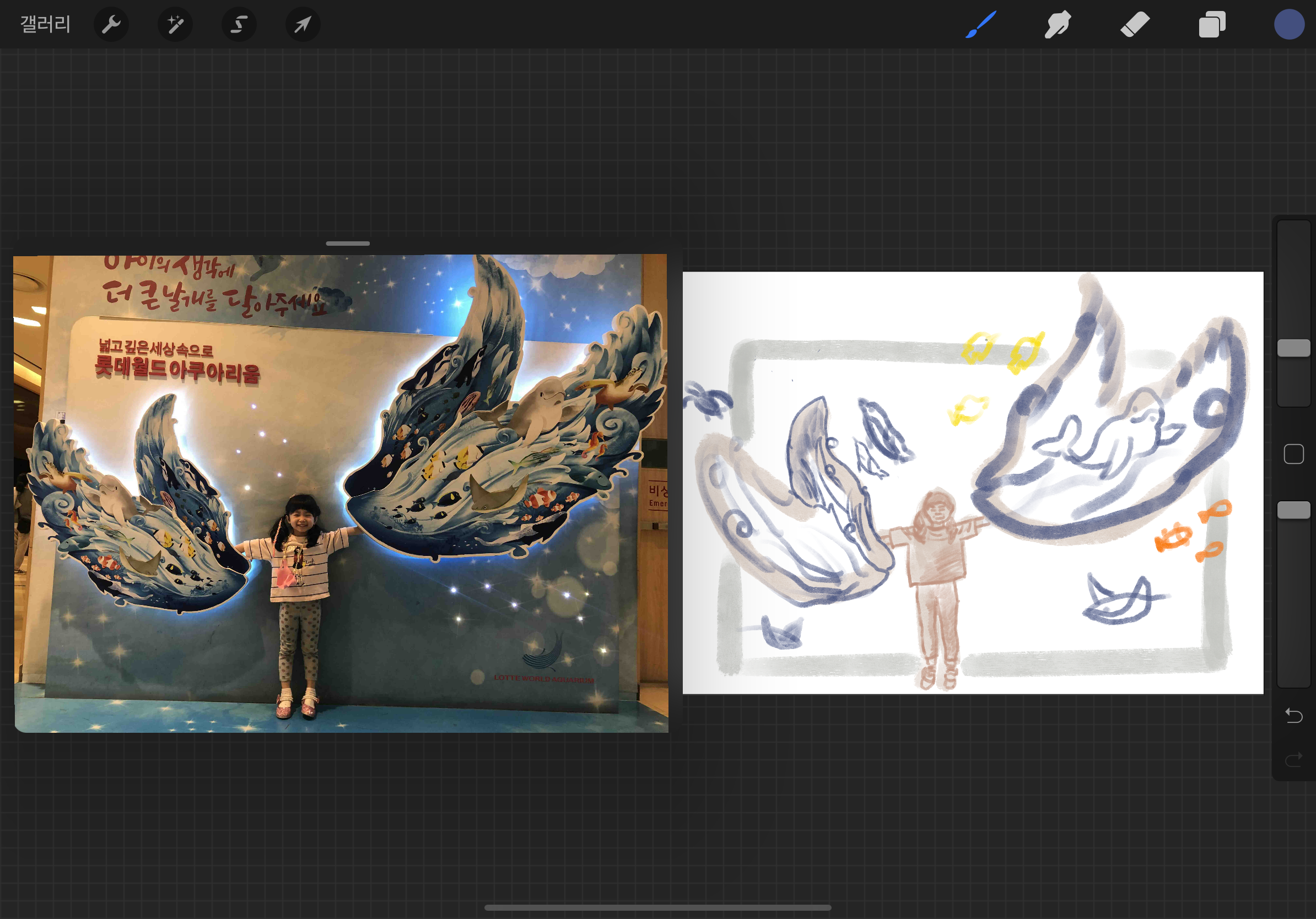The height and width of the screenshot is (919, 1316).
Task: Open the Actions wrench menu
Action: (x=111, y=25)
